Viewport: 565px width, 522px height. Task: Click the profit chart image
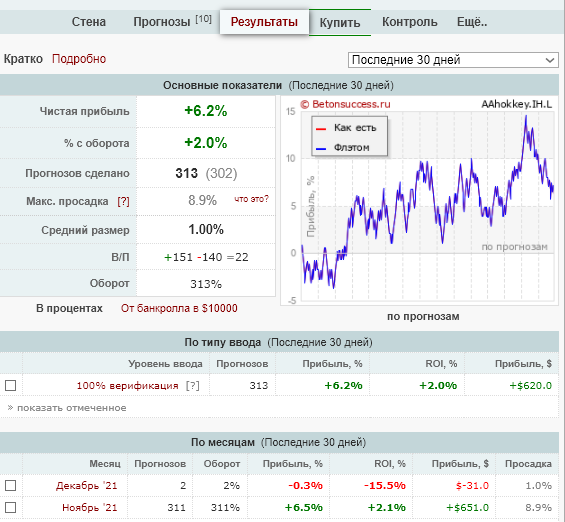(x=419, y=201)
